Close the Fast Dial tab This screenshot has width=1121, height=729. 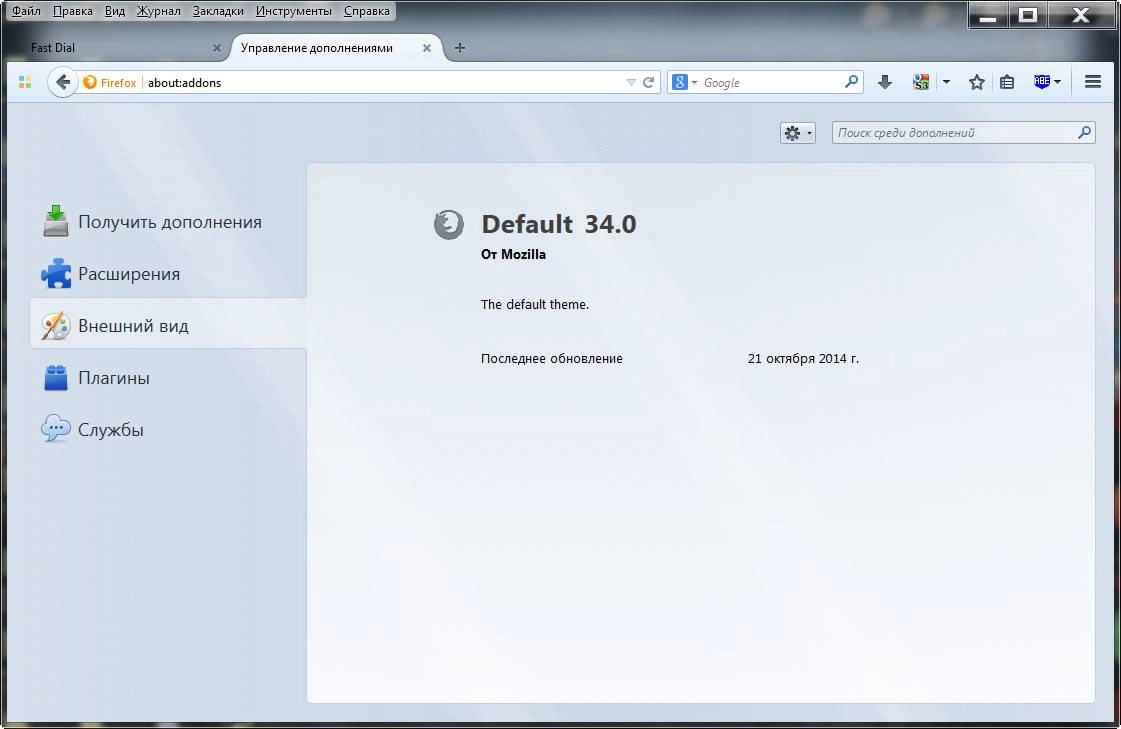click(x=217, y=48)
